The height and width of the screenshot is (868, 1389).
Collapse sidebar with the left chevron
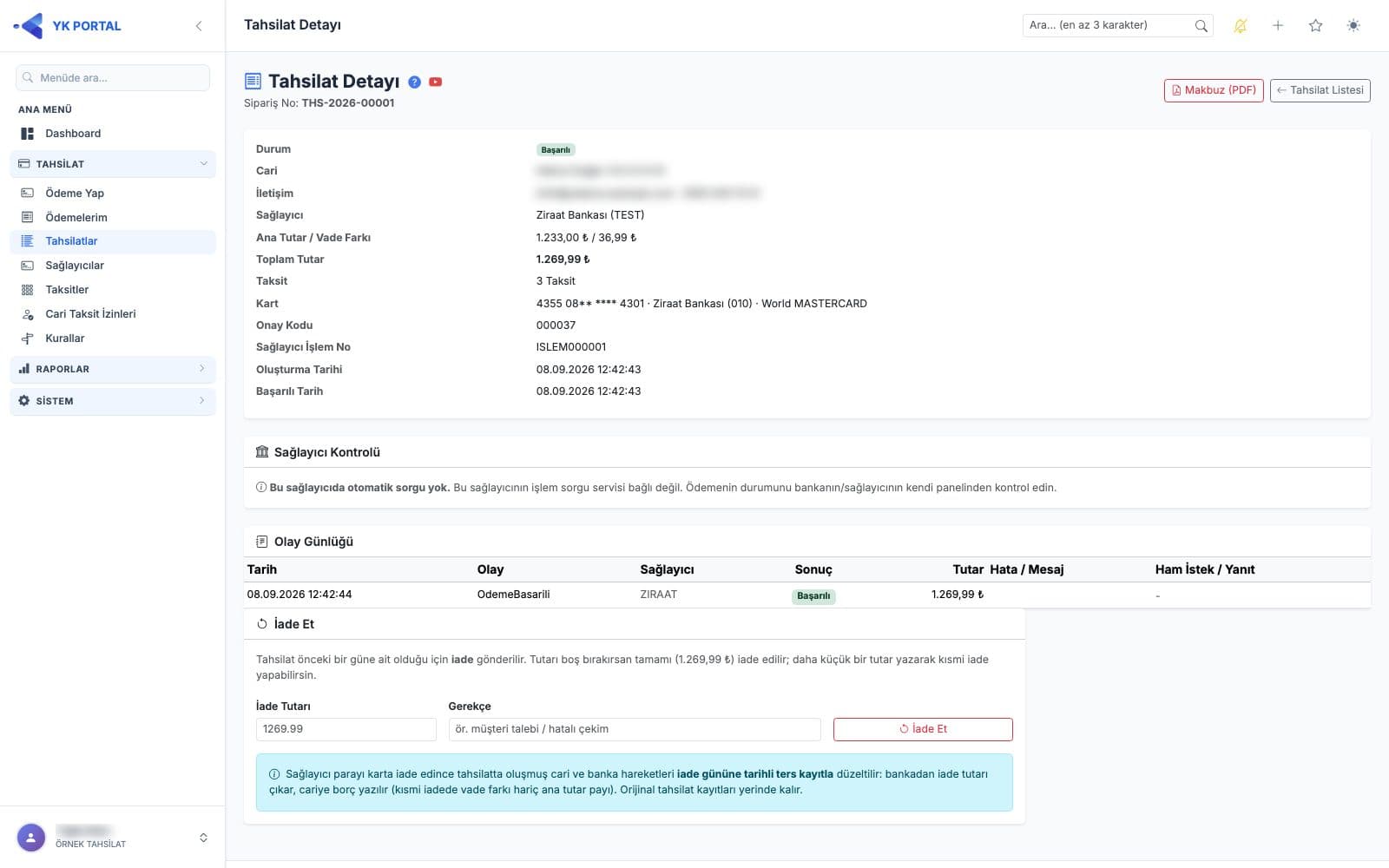(x=199, y=26)
